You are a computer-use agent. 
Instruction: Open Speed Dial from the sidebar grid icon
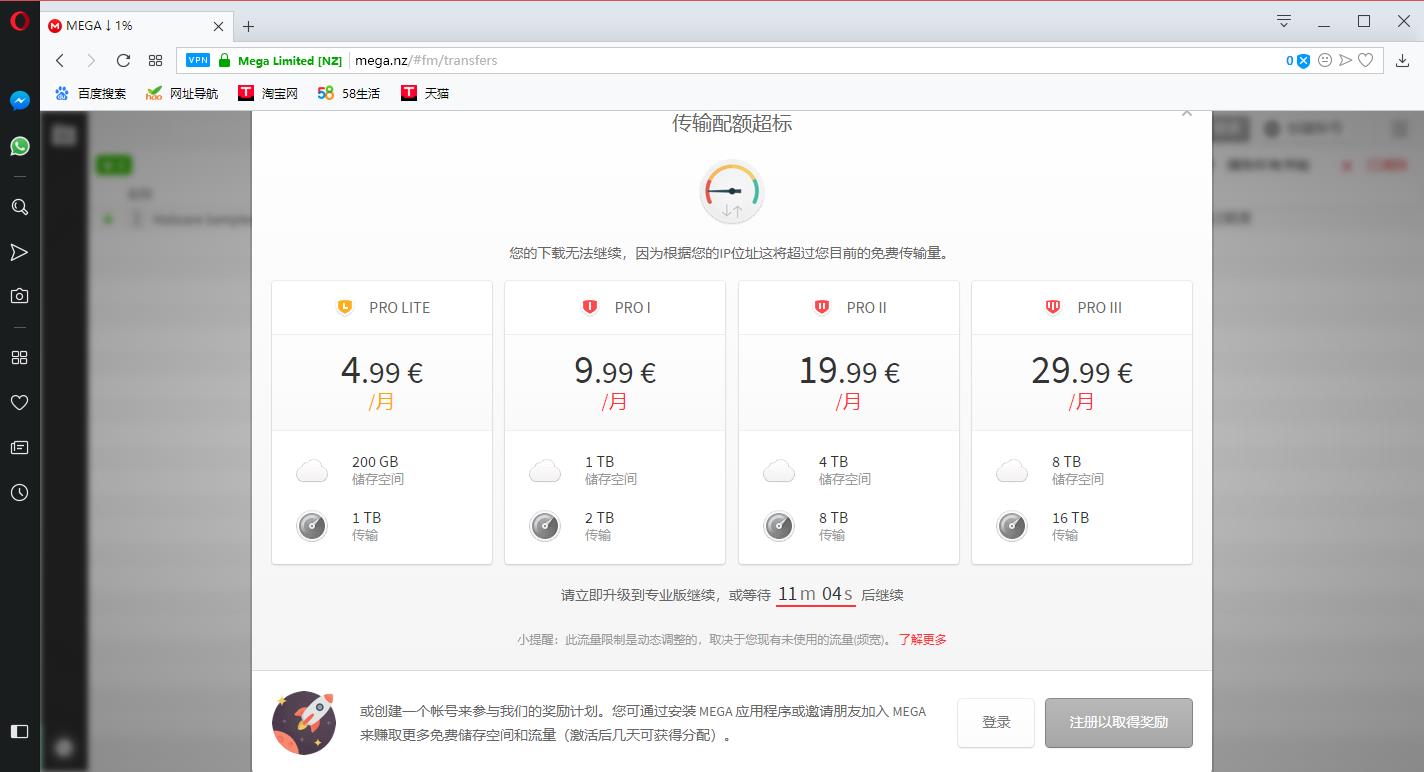click(x=19, y=358)
